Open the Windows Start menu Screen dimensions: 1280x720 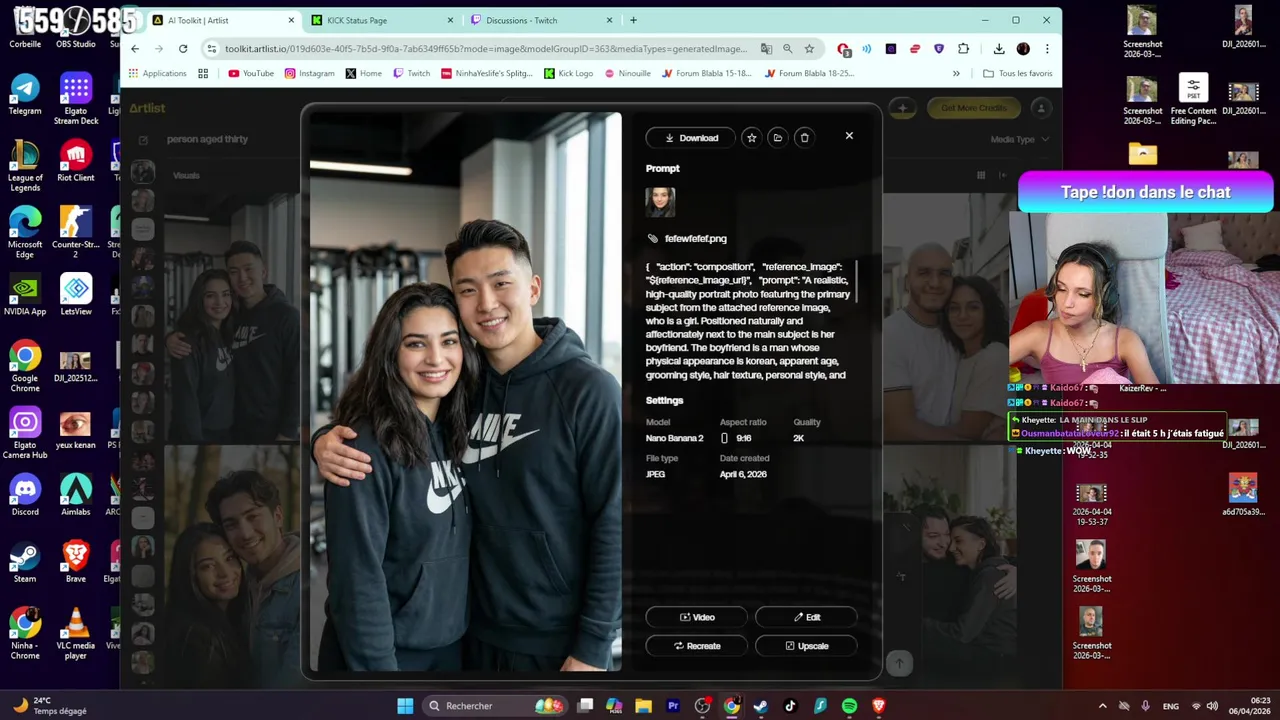coord(405,706)
